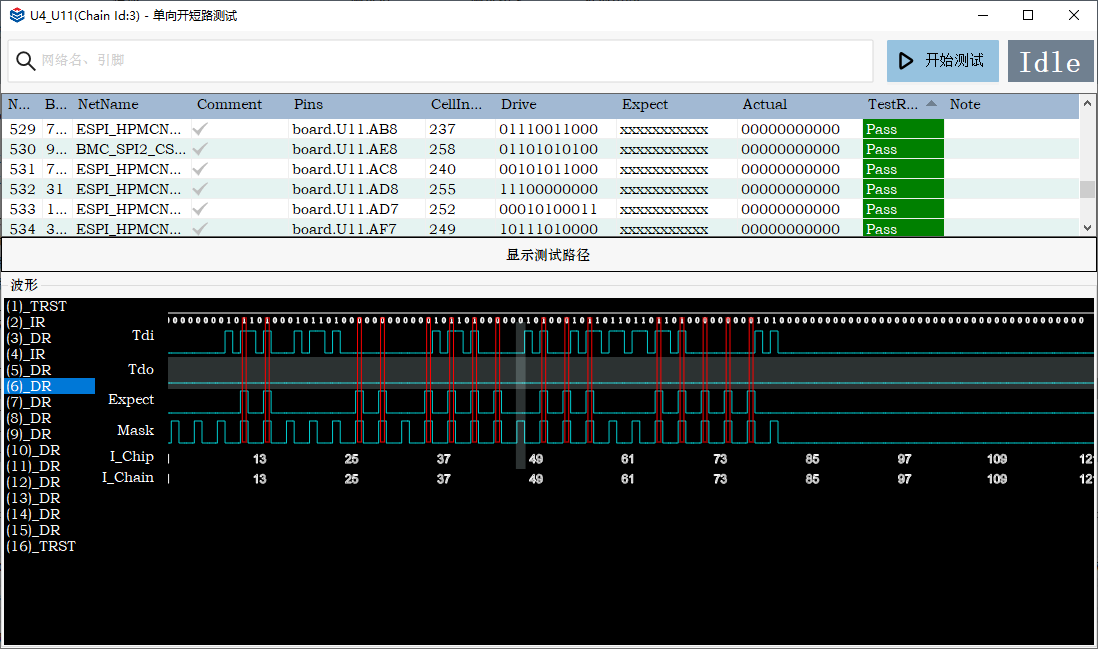Click the Idle status indicator

[x=1050, y=61]
